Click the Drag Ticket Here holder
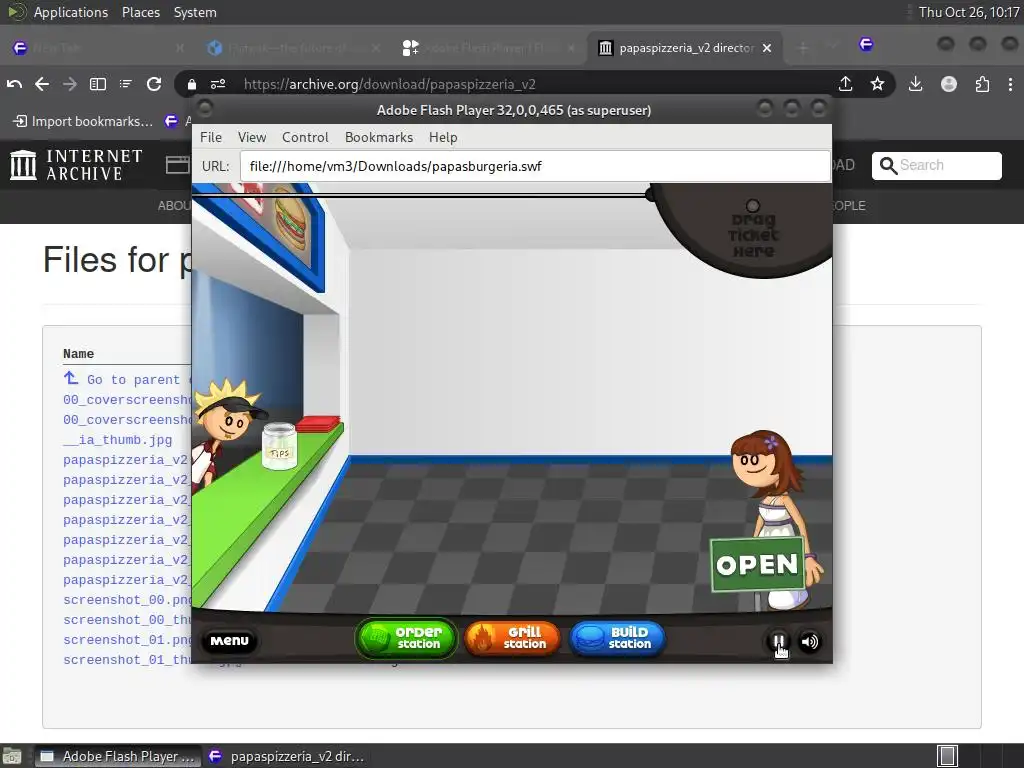 click(x=753, y=230)
